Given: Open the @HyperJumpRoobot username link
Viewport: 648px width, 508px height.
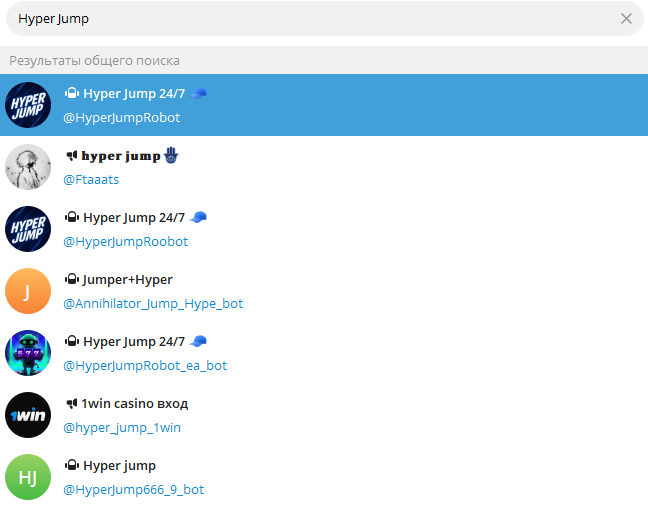Looking at the screenshot, I should click(126, 242).
